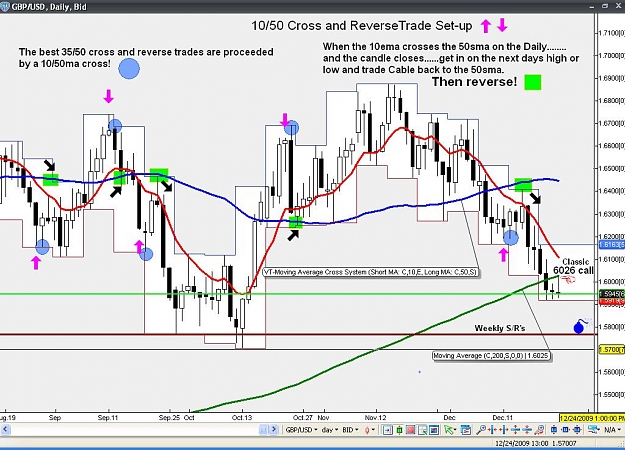Open the N/A dropdown at toolbar end

(613, 430)
